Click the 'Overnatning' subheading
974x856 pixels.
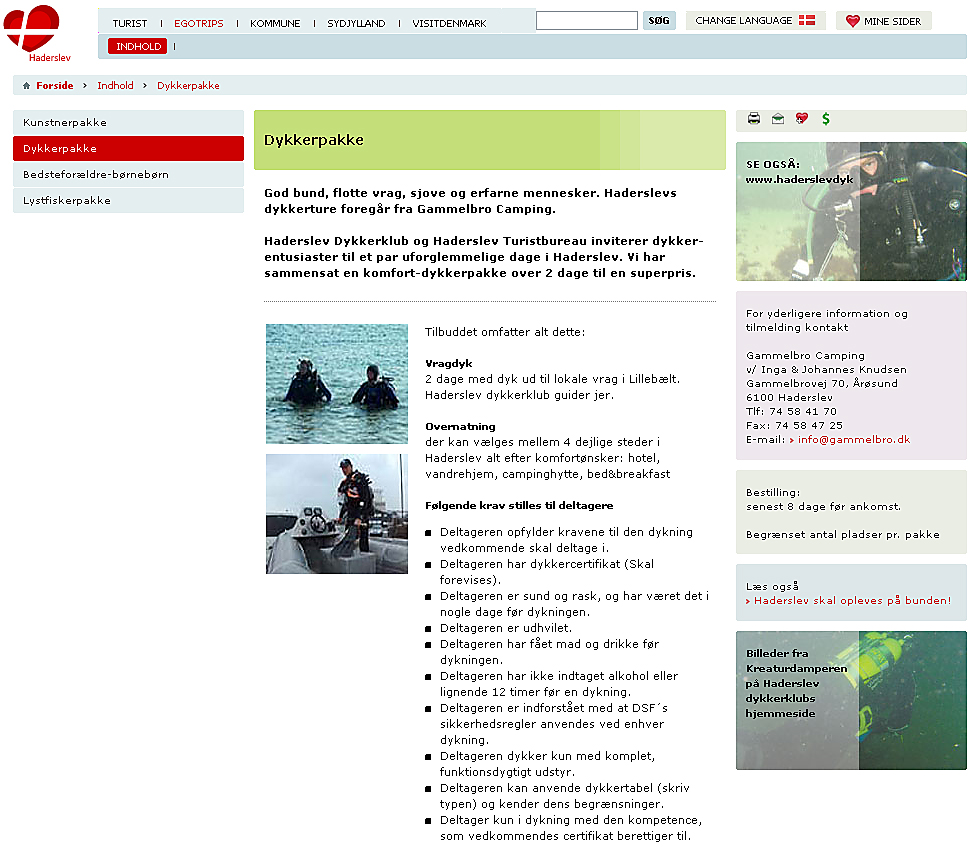[460, 427]
